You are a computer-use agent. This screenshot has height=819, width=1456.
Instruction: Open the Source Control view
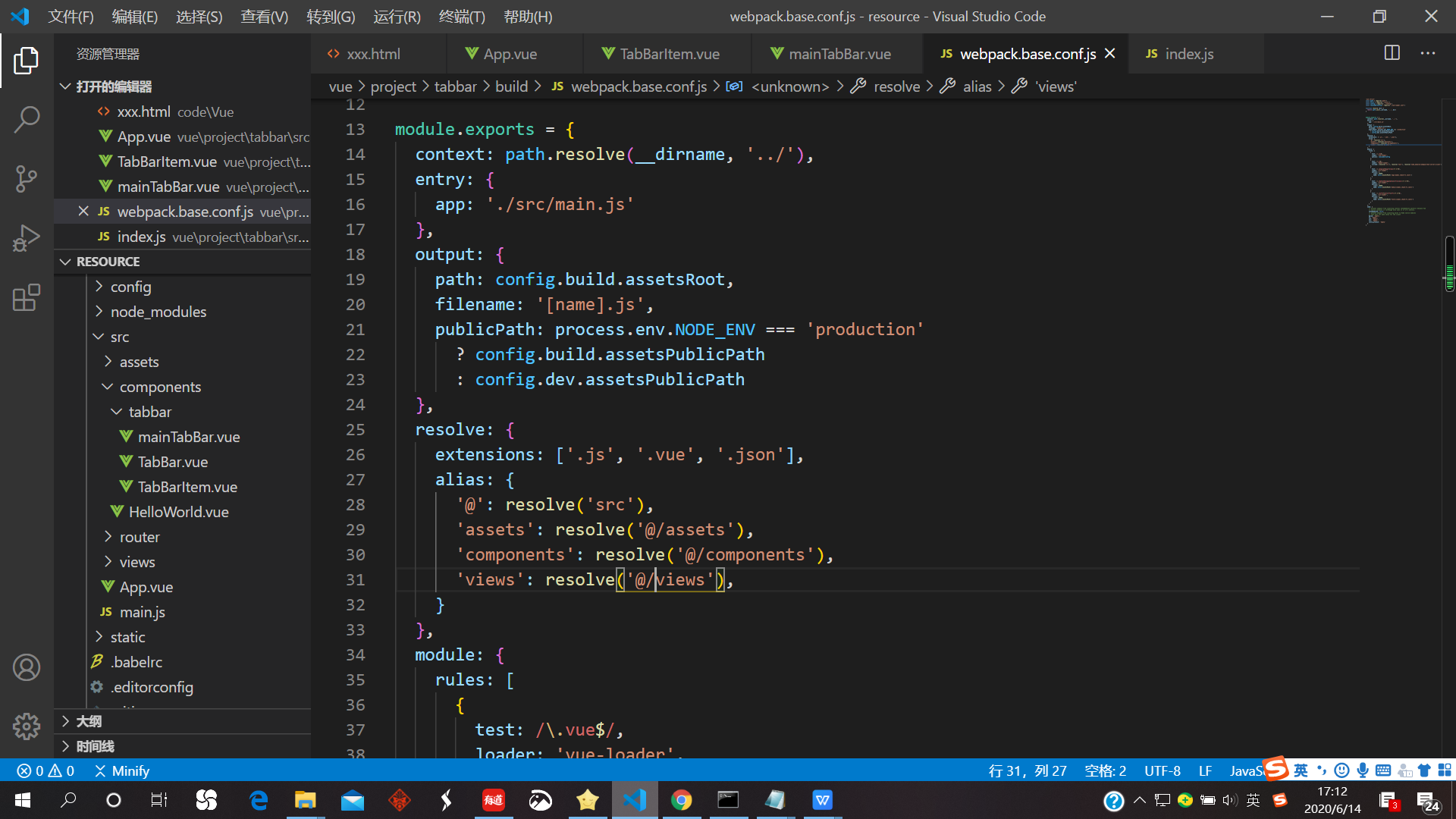point(27,179)
